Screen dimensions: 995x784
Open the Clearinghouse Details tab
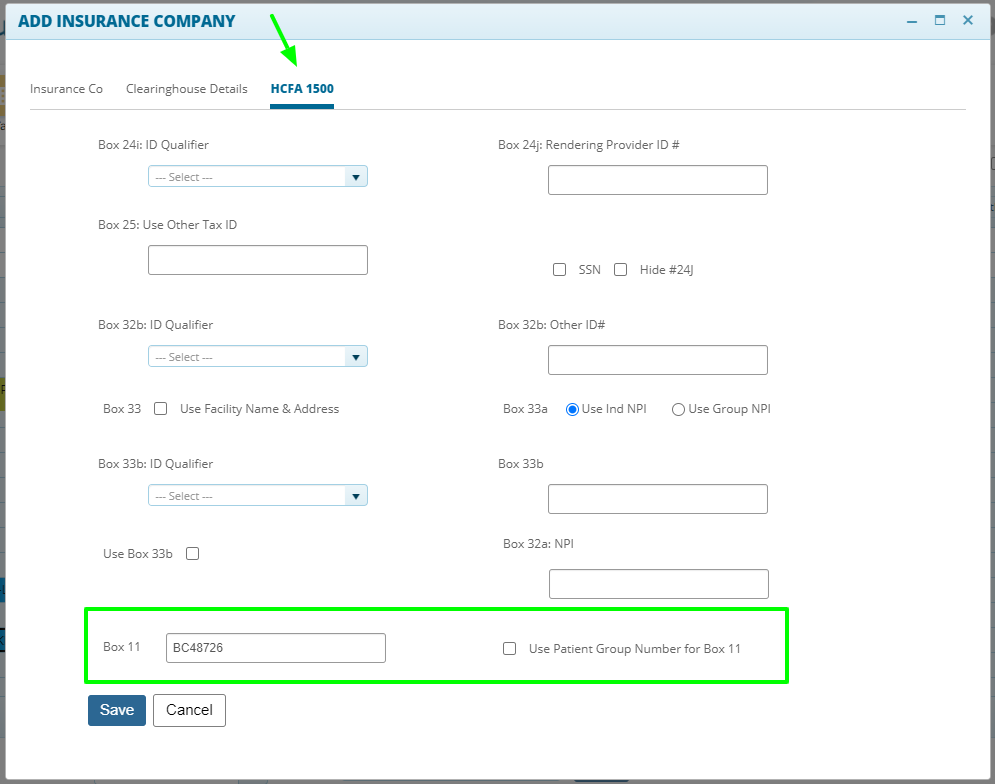point(187,89)
